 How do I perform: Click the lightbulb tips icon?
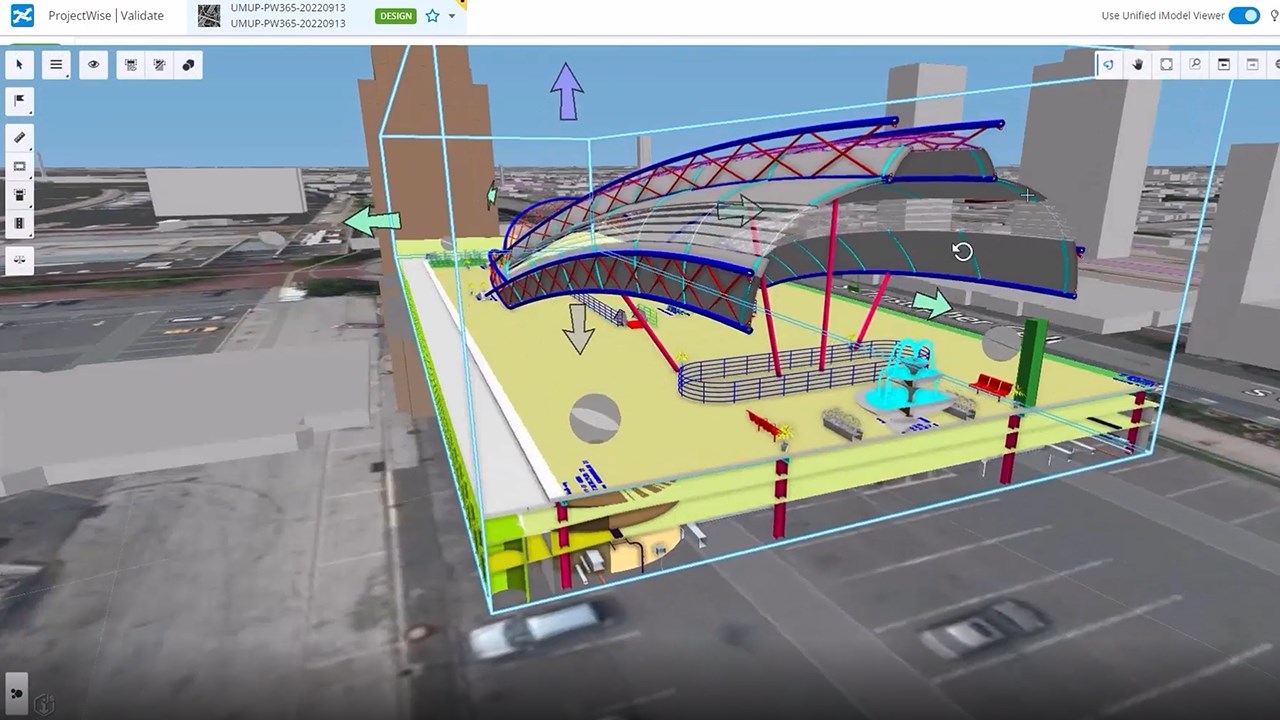coord(1274,15)
